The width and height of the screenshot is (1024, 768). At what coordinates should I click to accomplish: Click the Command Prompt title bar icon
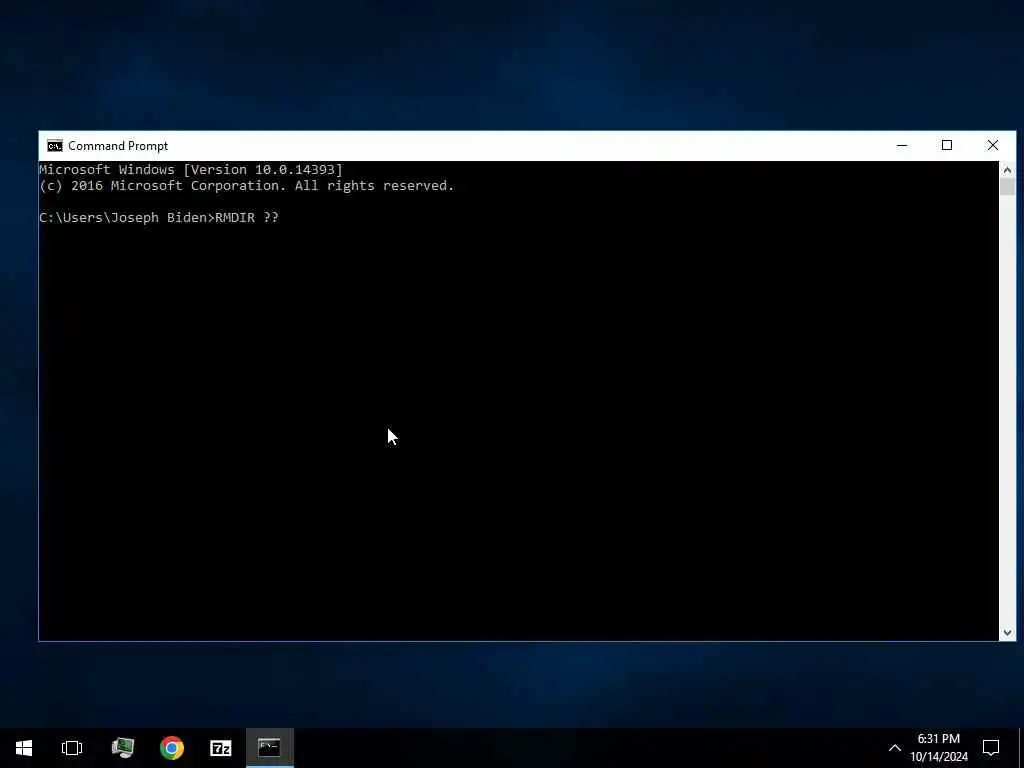coord(55,146)
